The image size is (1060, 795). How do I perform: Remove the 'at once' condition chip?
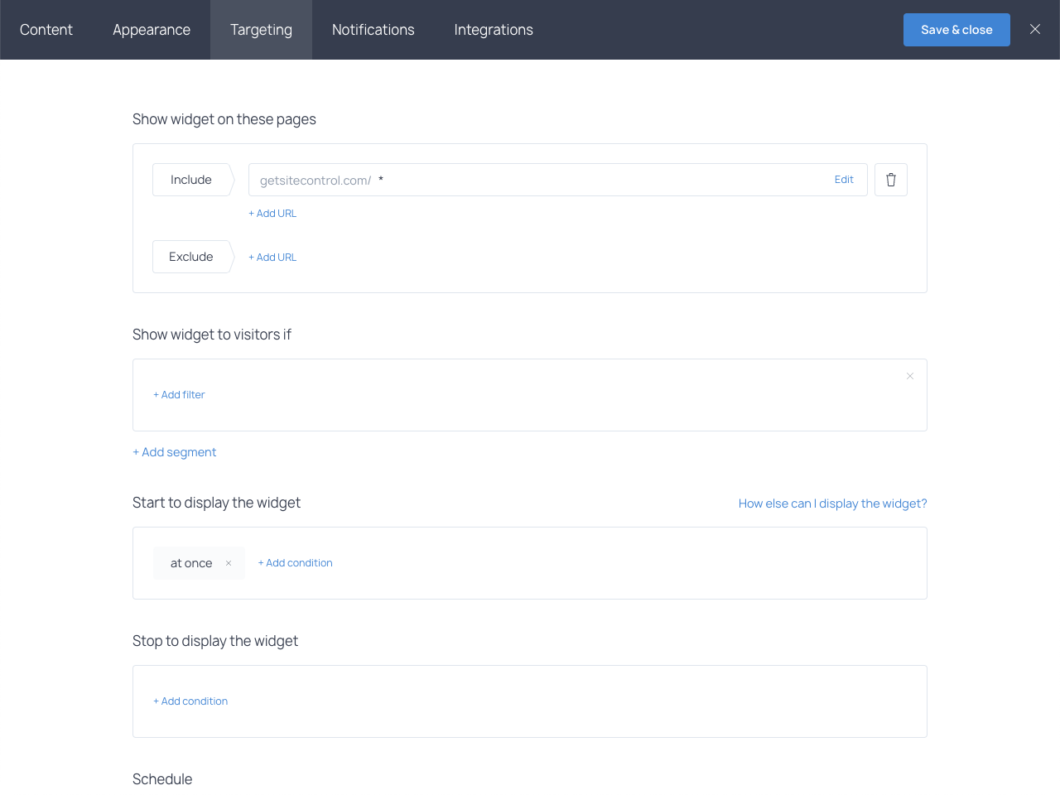228,563
